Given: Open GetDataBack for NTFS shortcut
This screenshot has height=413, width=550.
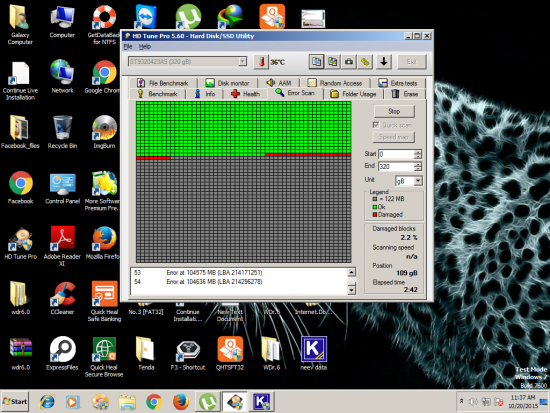Looking at the screenshot, I should [x=104, y=25].
